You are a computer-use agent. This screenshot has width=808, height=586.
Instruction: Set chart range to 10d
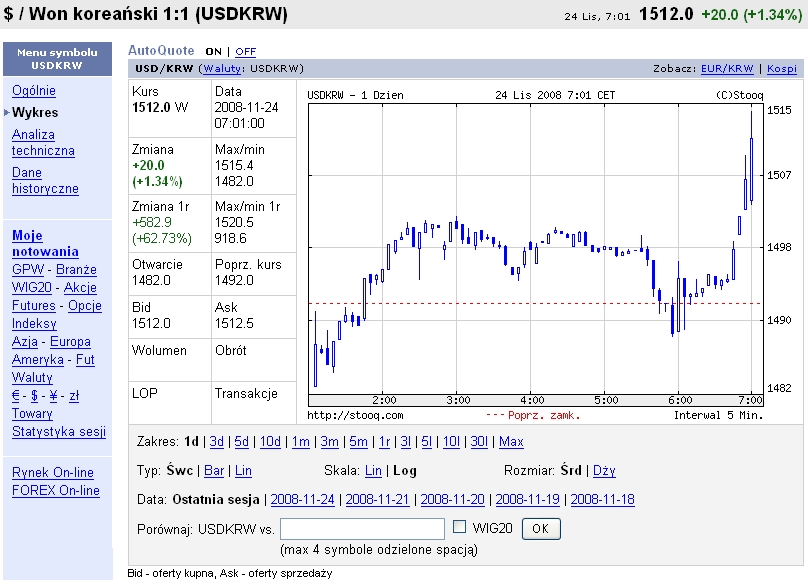270,442
